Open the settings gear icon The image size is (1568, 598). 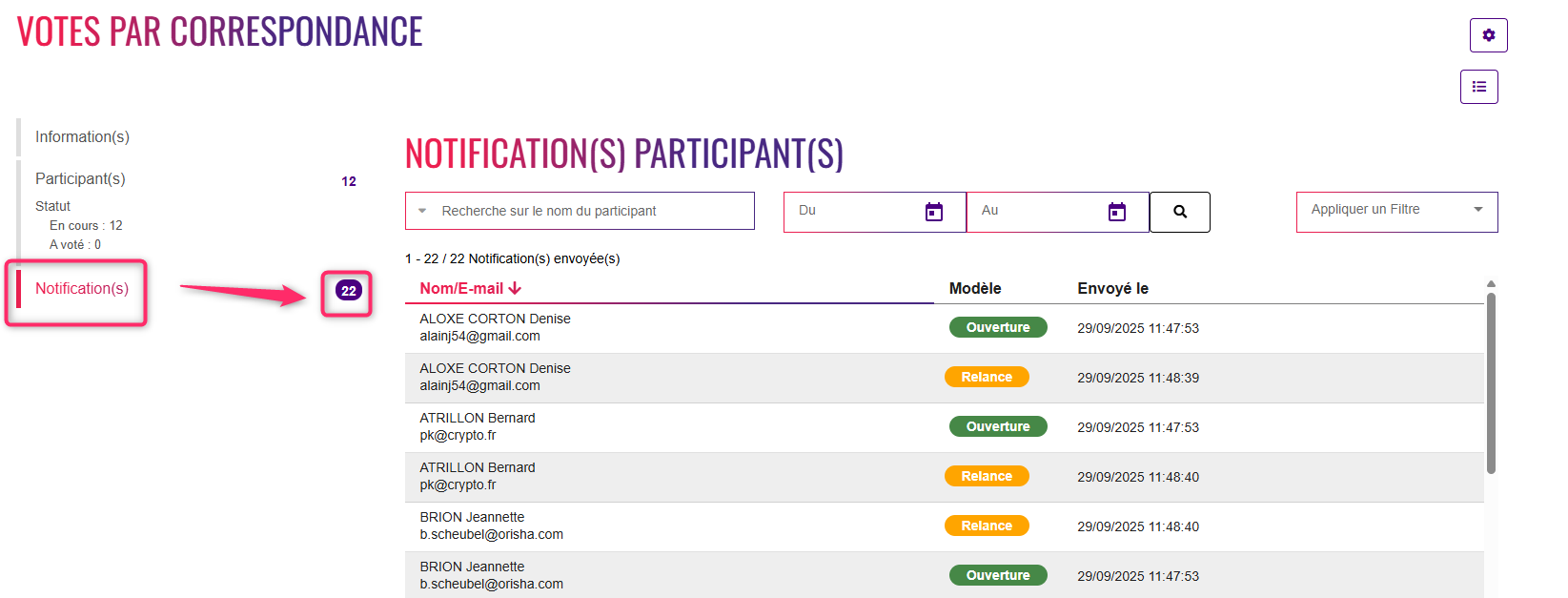(1488, 35)
